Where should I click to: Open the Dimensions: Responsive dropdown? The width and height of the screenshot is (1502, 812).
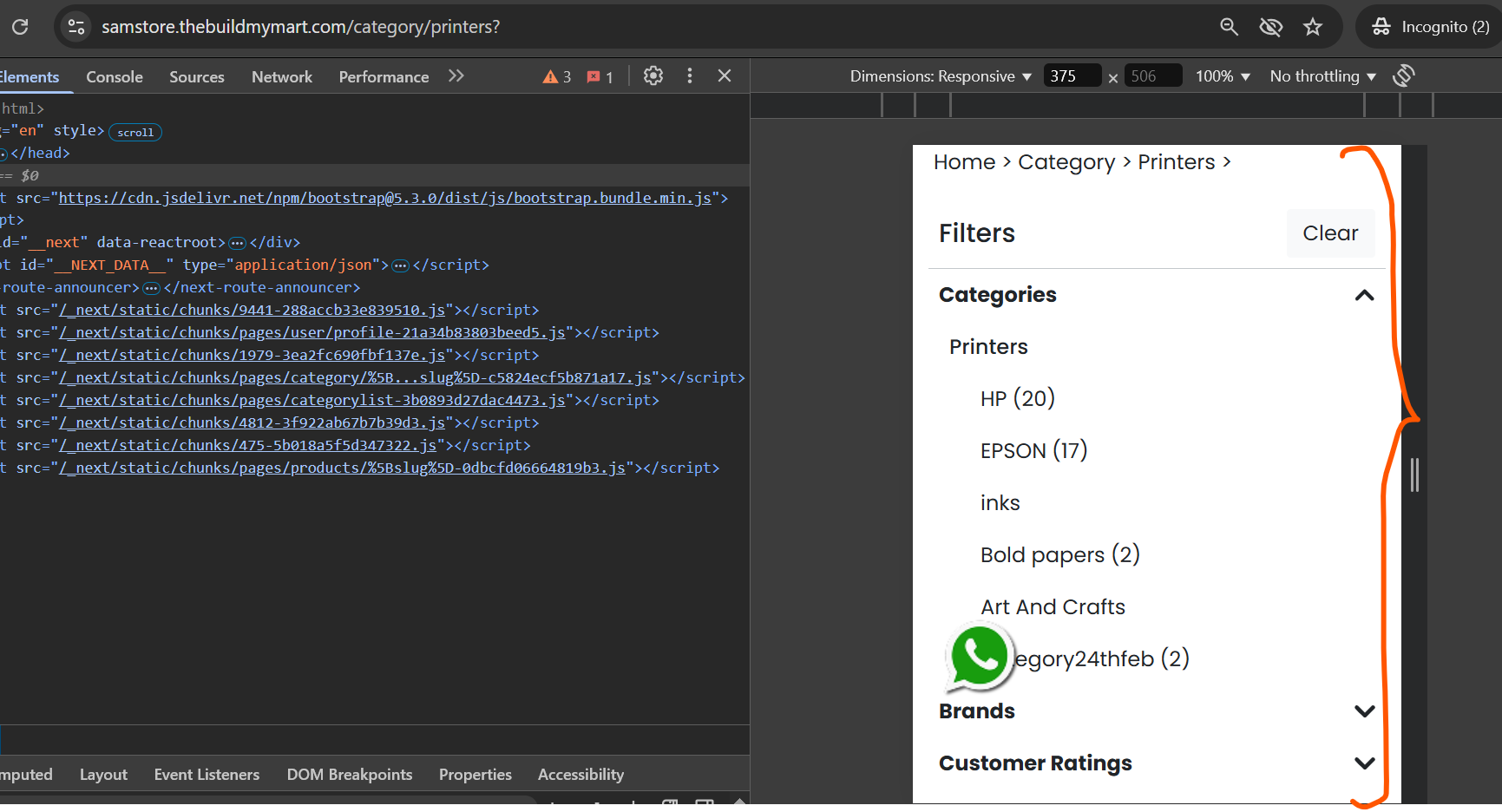tap(941, 76)
